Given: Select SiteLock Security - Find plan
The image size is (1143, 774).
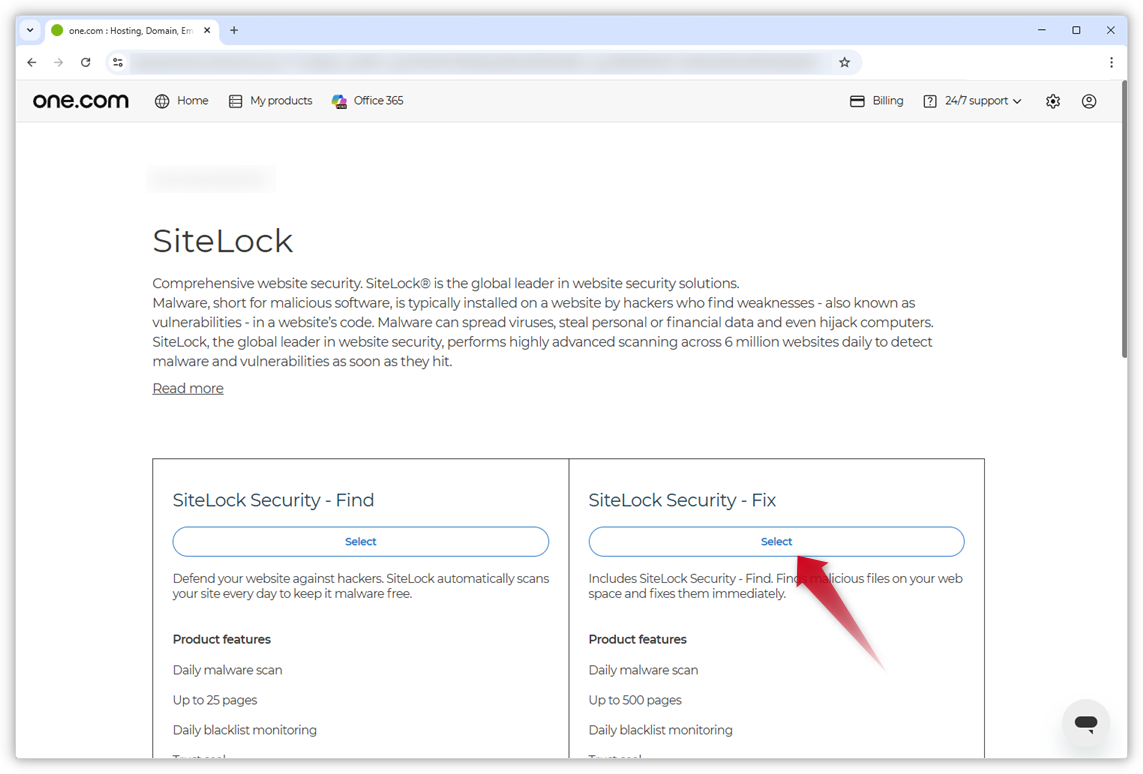Looking at the screenshot, I should 360,542.
